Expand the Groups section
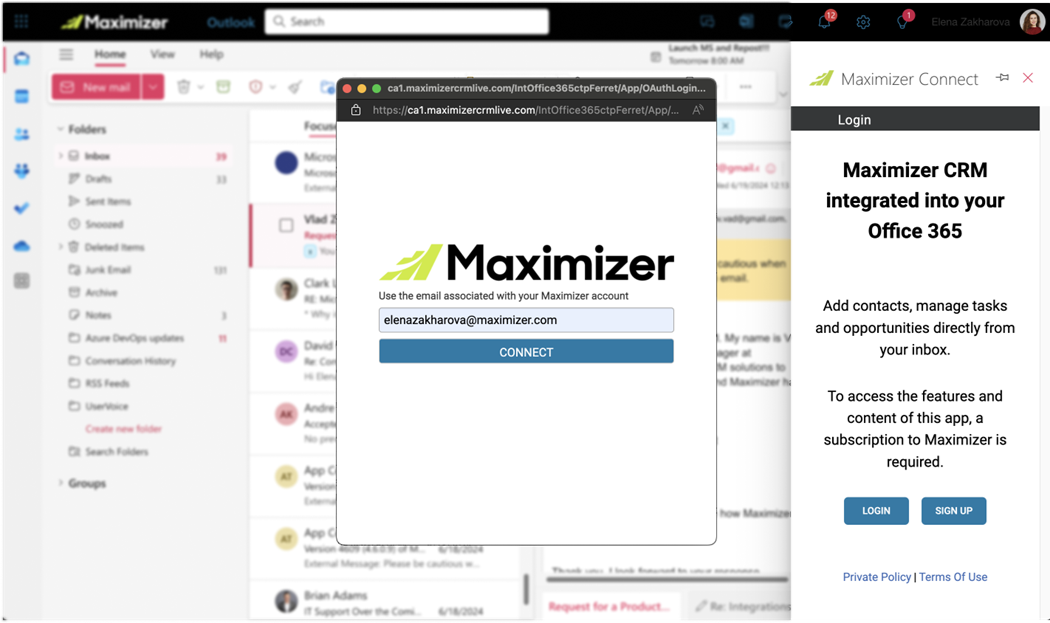The image size is (1050, 623). (61, 483)
